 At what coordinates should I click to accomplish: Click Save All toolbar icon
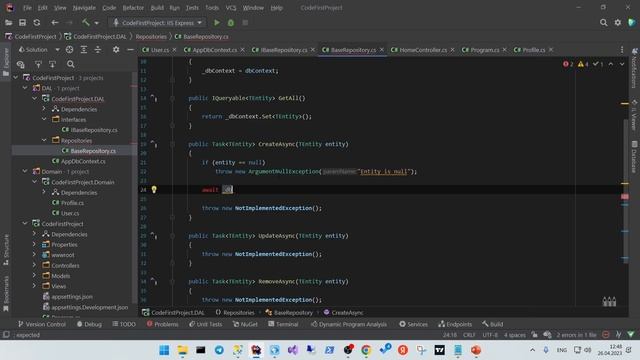click(22, 23)
